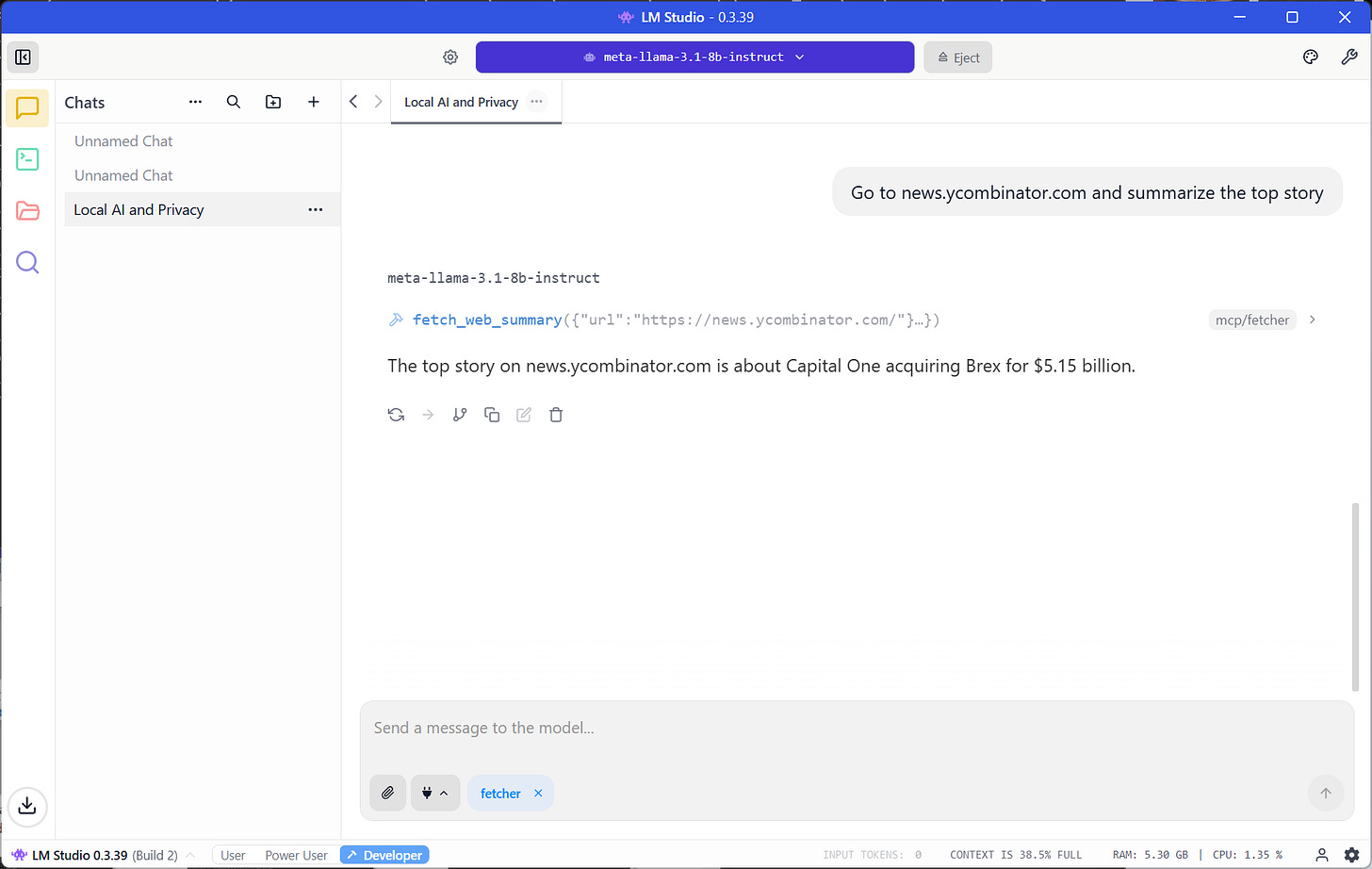Open the meta-llama-3.1-8b-instruct model selector
The image size is (1372, 869).
coord(694,57)
